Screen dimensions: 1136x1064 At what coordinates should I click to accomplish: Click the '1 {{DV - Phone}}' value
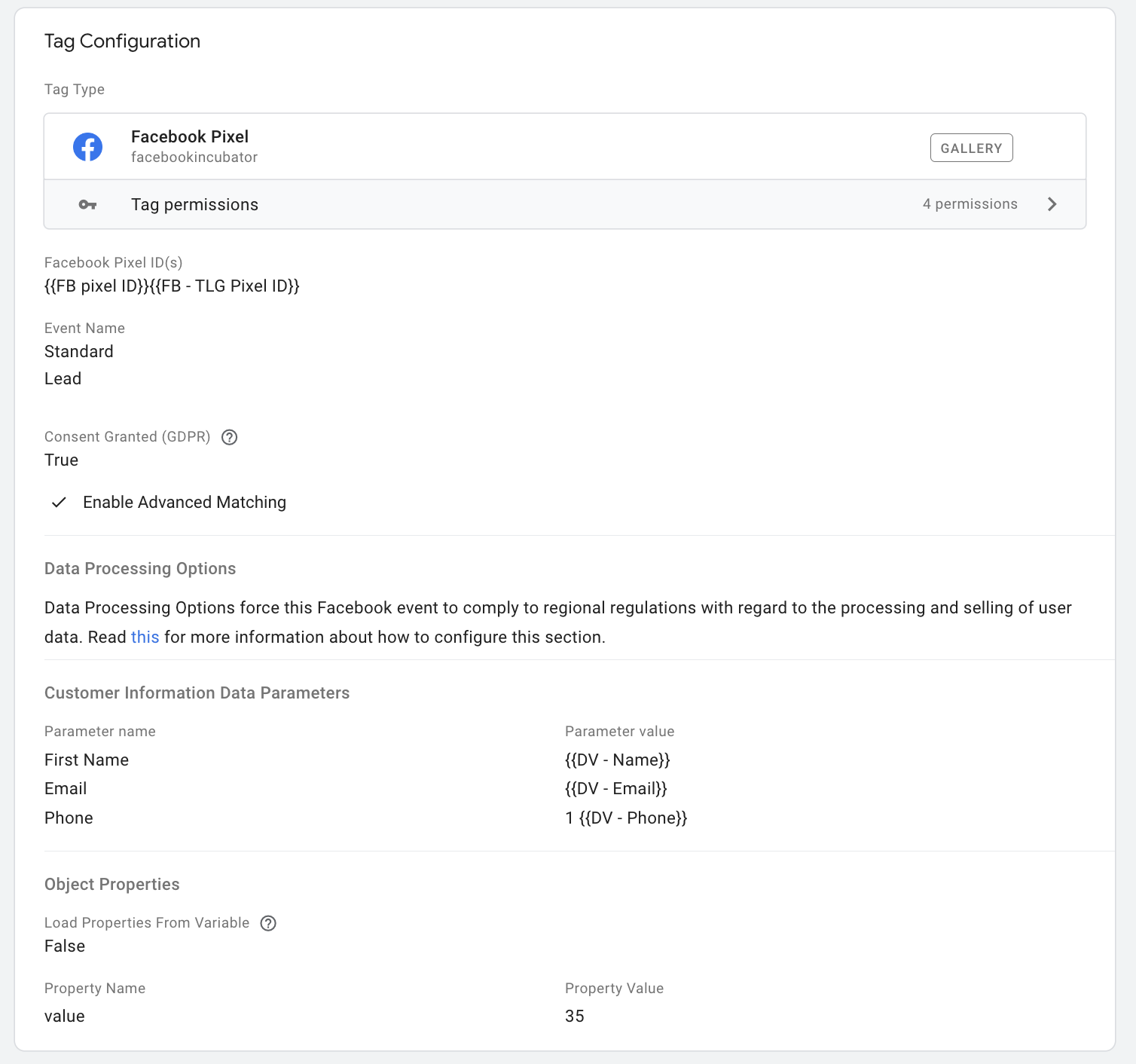pos(626,818)
